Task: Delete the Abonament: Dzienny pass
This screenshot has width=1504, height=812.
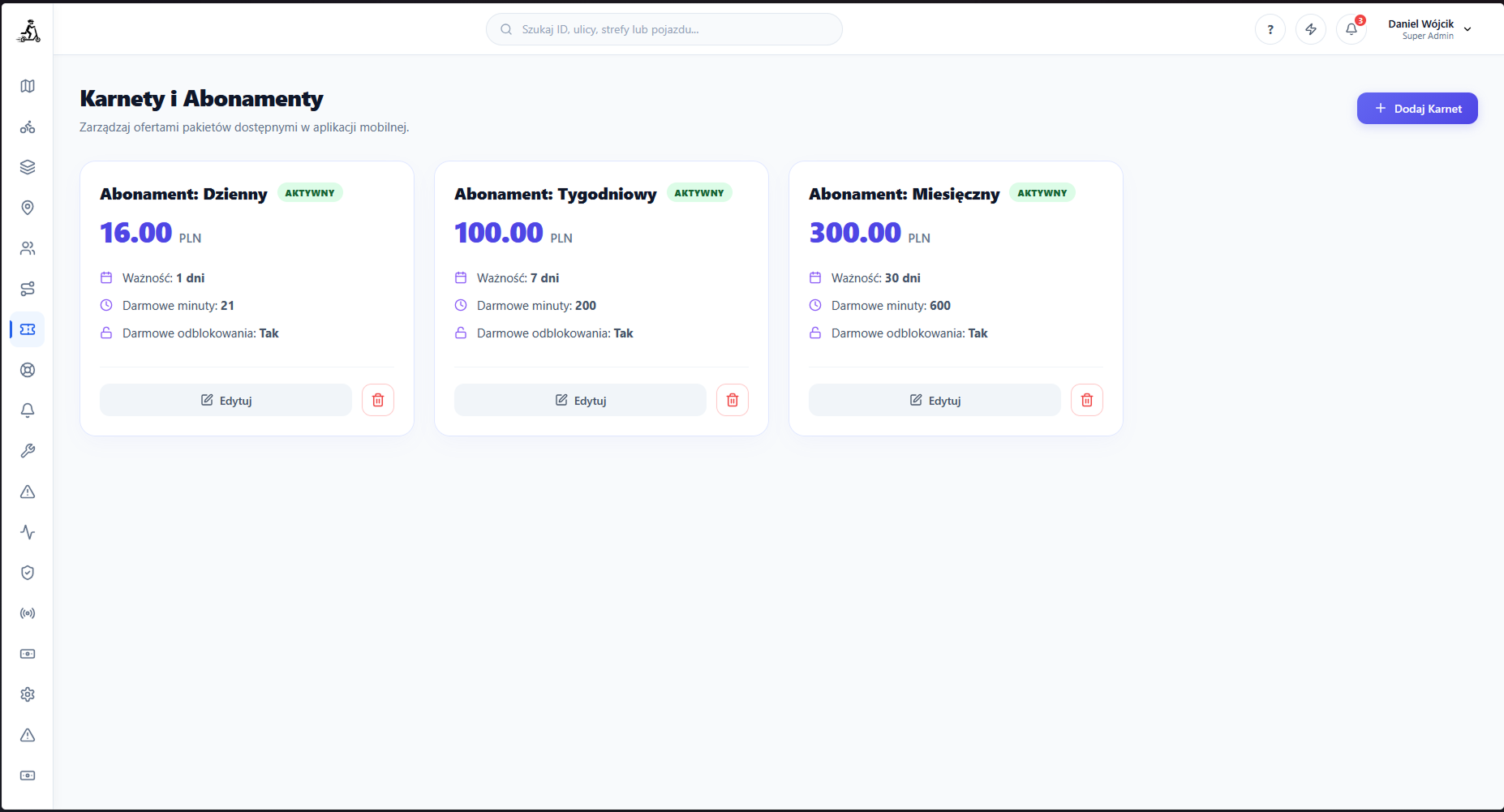Action: click(x=378, y=400)
